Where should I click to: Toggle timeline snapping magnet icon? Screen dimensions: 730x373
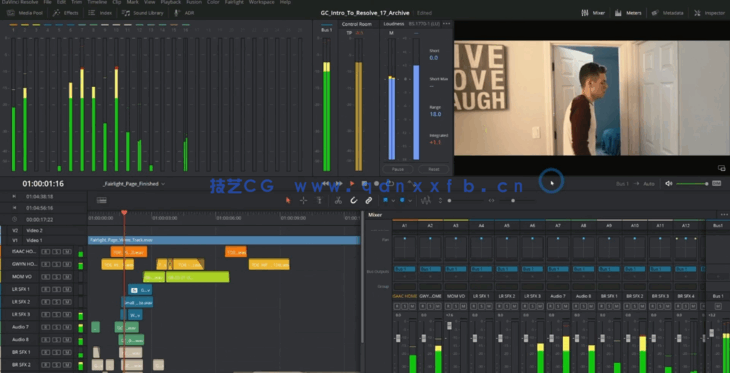click(x=353, y=200)
